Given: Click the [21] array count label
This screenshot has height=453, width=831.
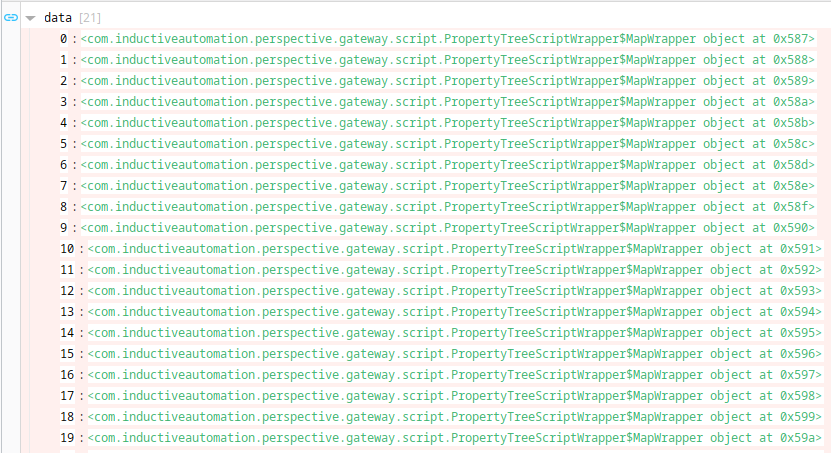Looking at the screenshot, I should point(90,18).
